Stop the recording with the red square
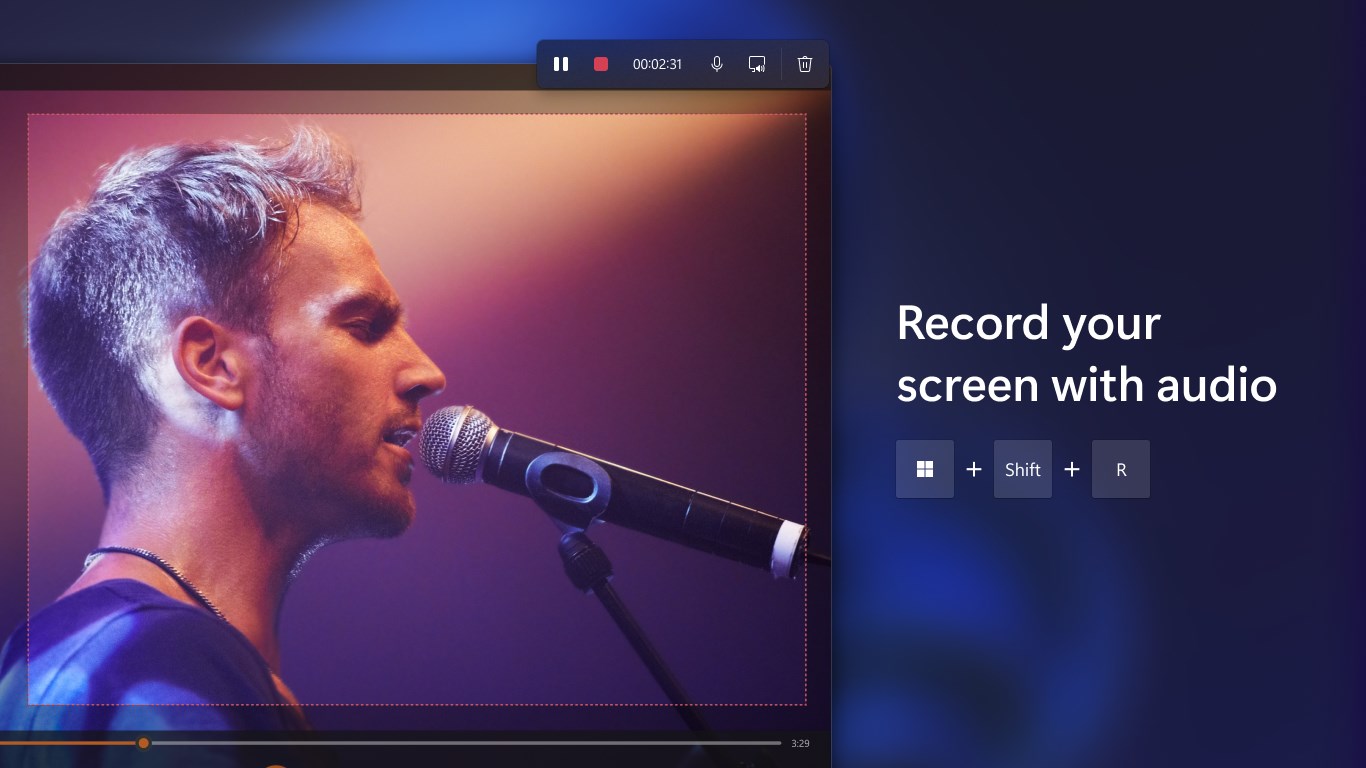This screenshot has height=768, width=1366. pyautogui.click(x=601, y=64)
